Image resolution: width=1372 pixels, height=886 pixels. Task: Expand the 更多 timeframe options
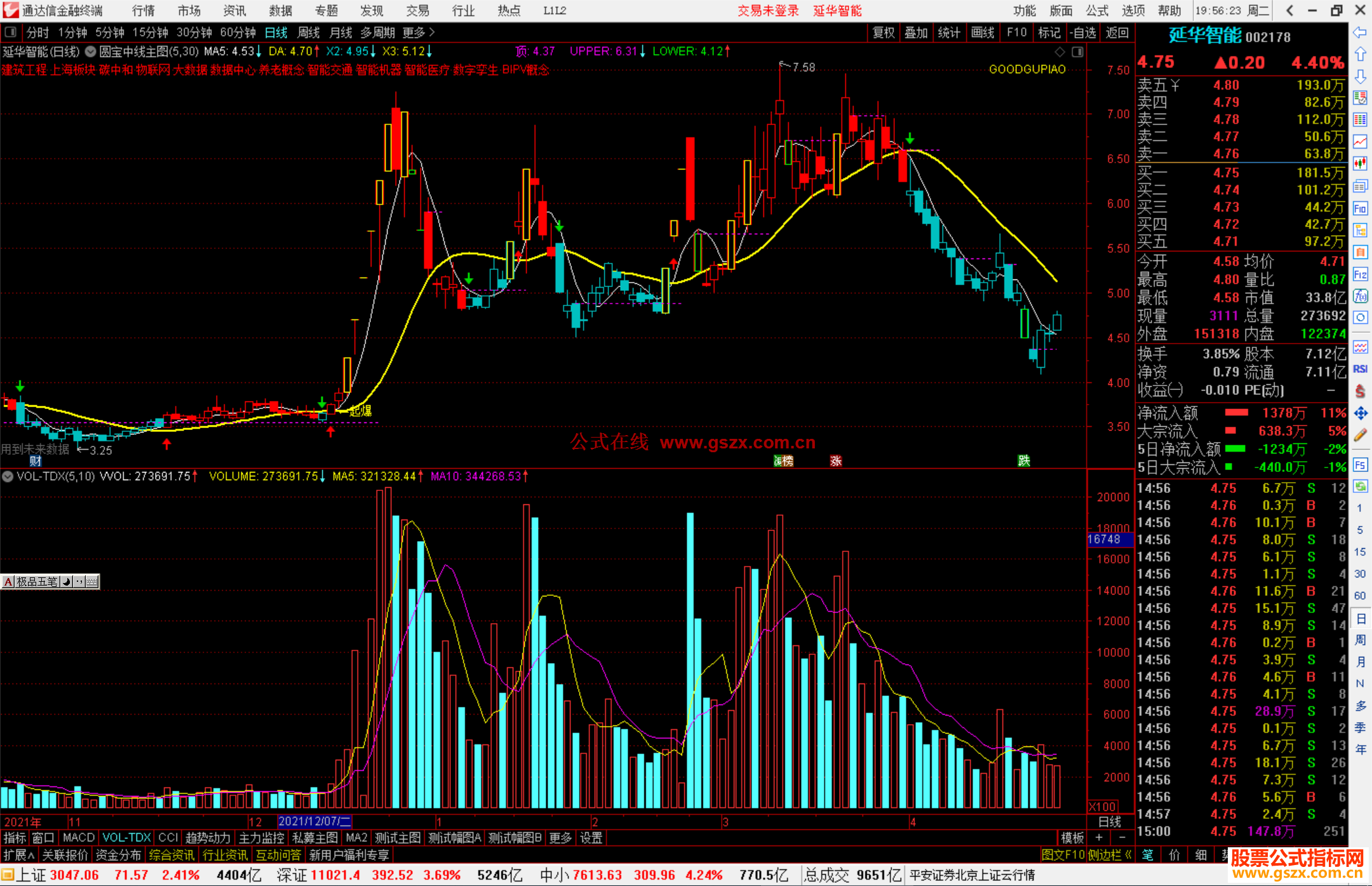click(x=419, y=32)
